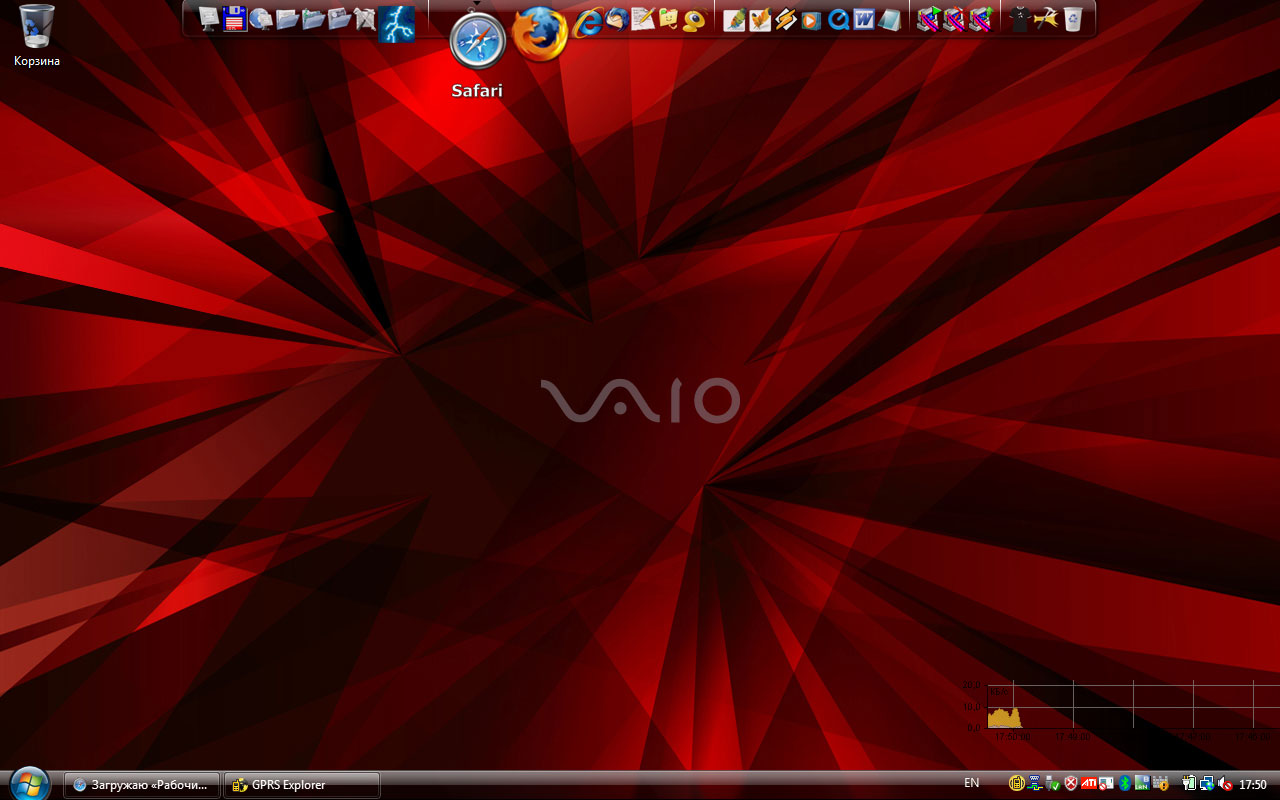
Task: Click the blue lightning bolt dock icon
Action: 397,24
